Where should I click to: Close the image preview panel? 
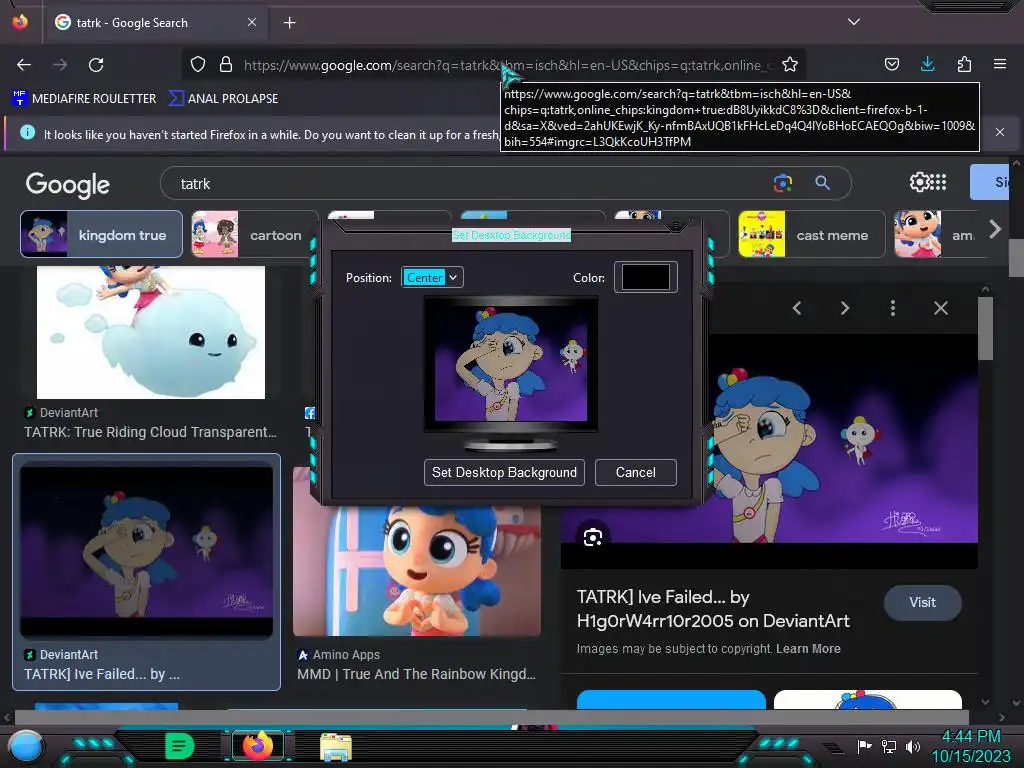[941, 308]
